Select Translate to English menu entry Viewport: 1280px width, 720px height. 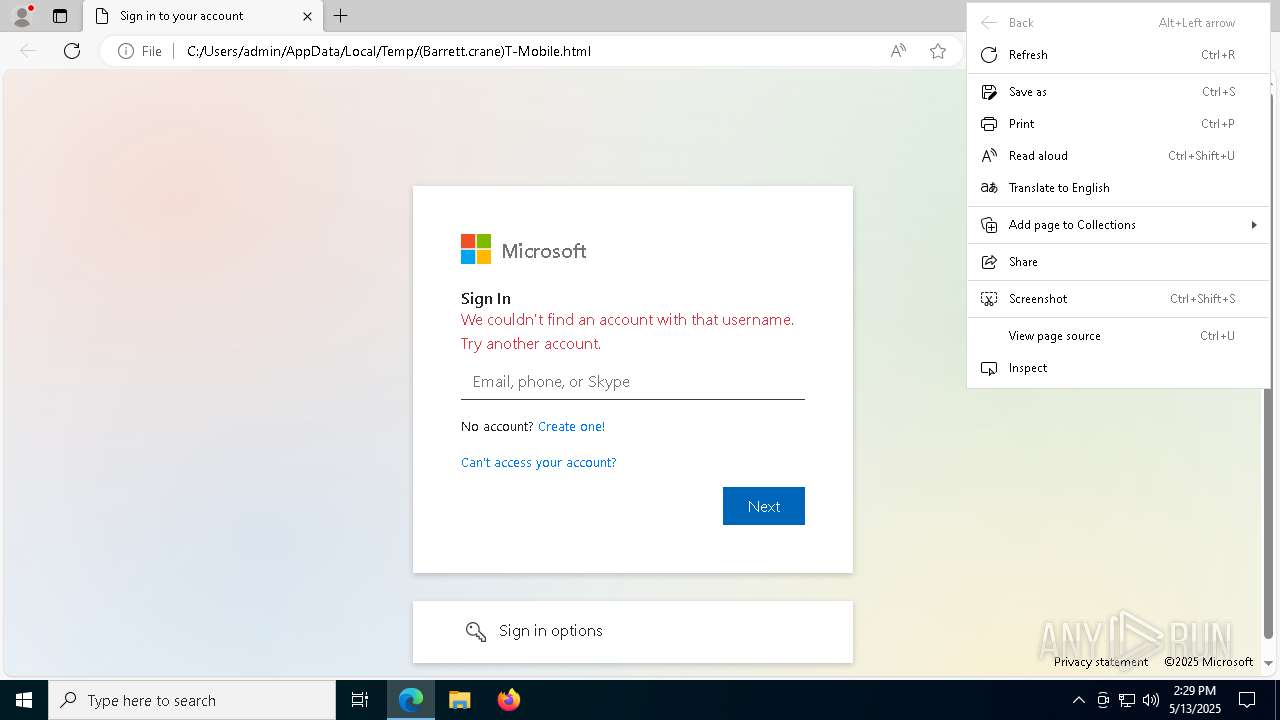[1118, 188]
